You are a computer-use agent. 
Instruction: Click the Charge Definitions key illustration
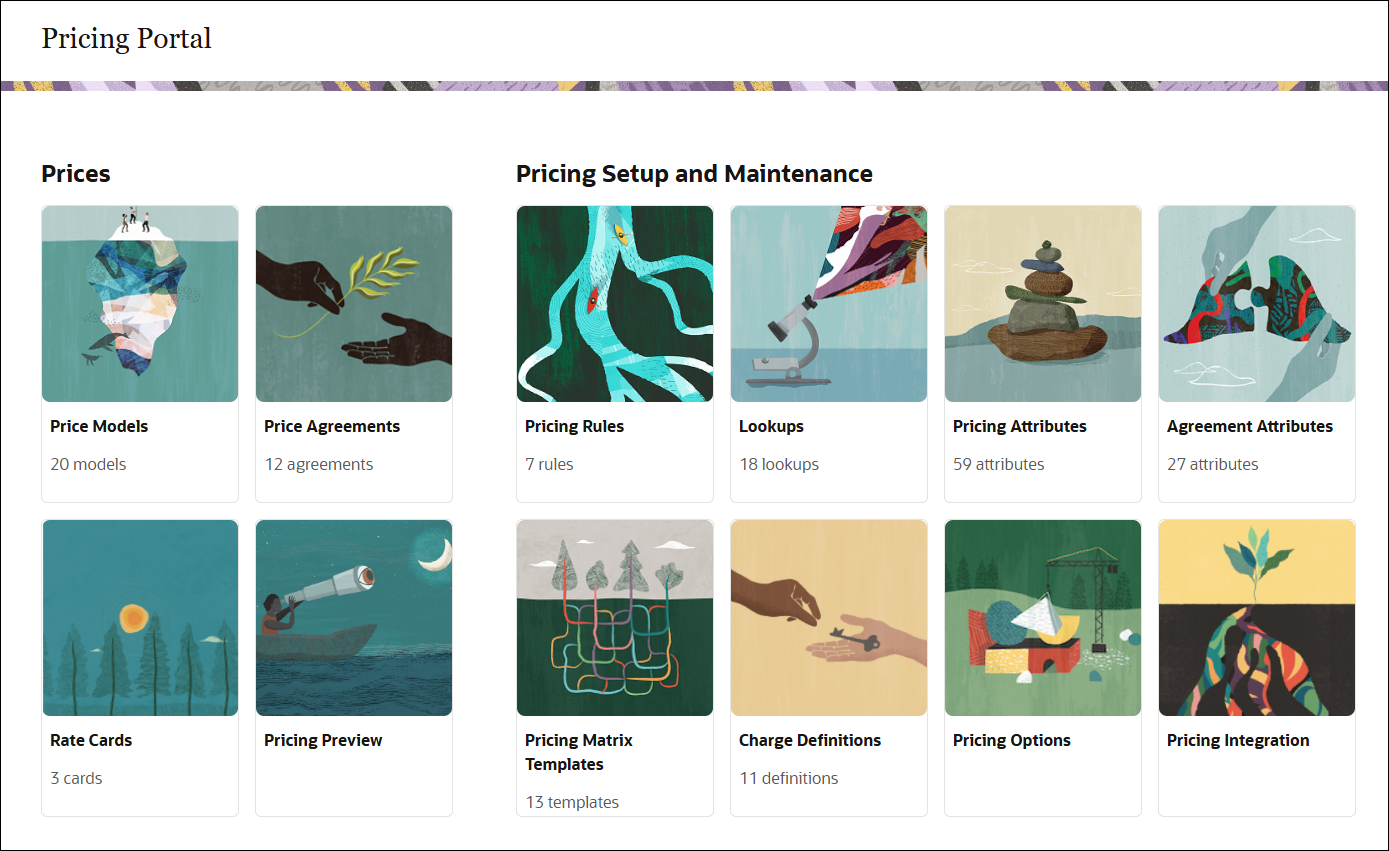point(828,617)
